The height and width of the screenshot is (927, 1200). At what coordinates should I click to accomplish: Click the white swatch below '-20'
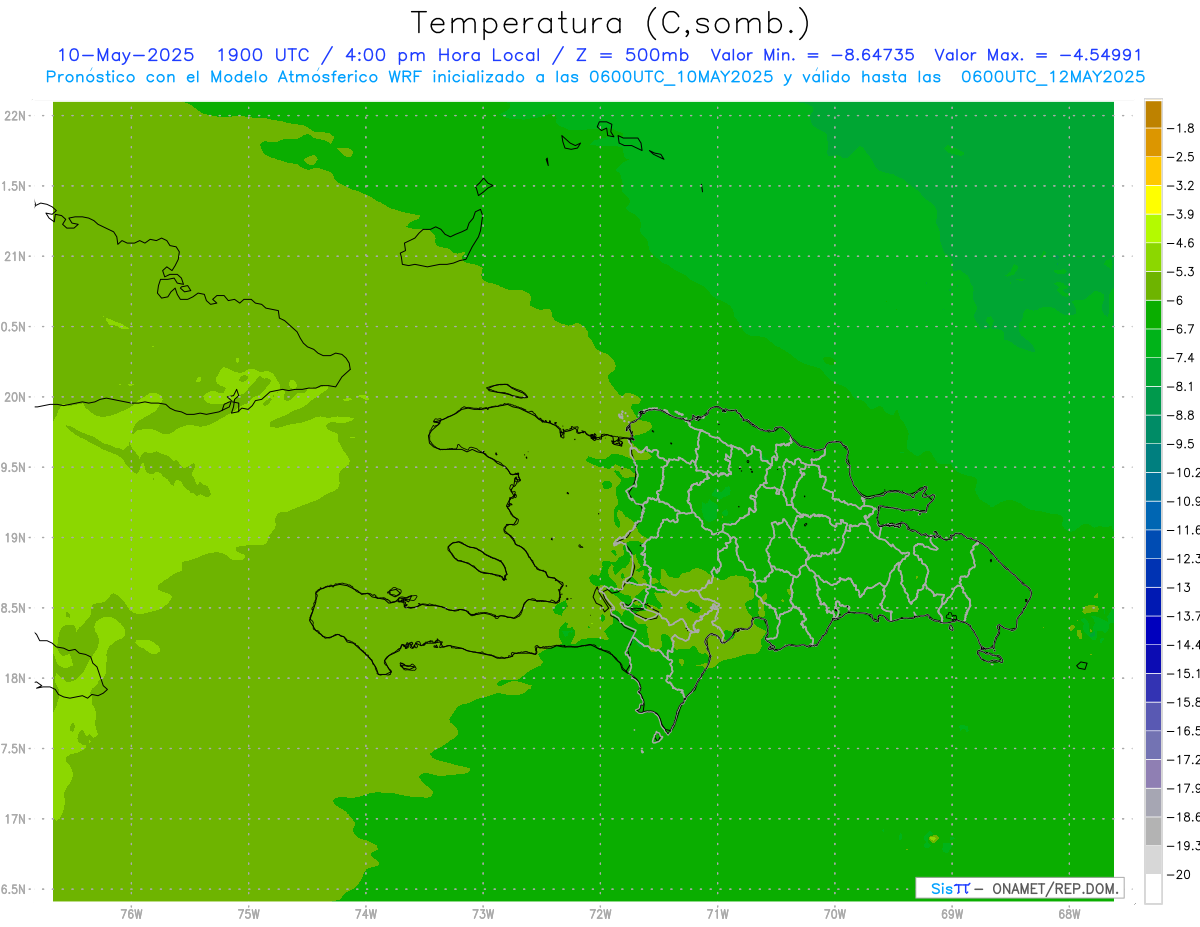tap(1153, 889)
